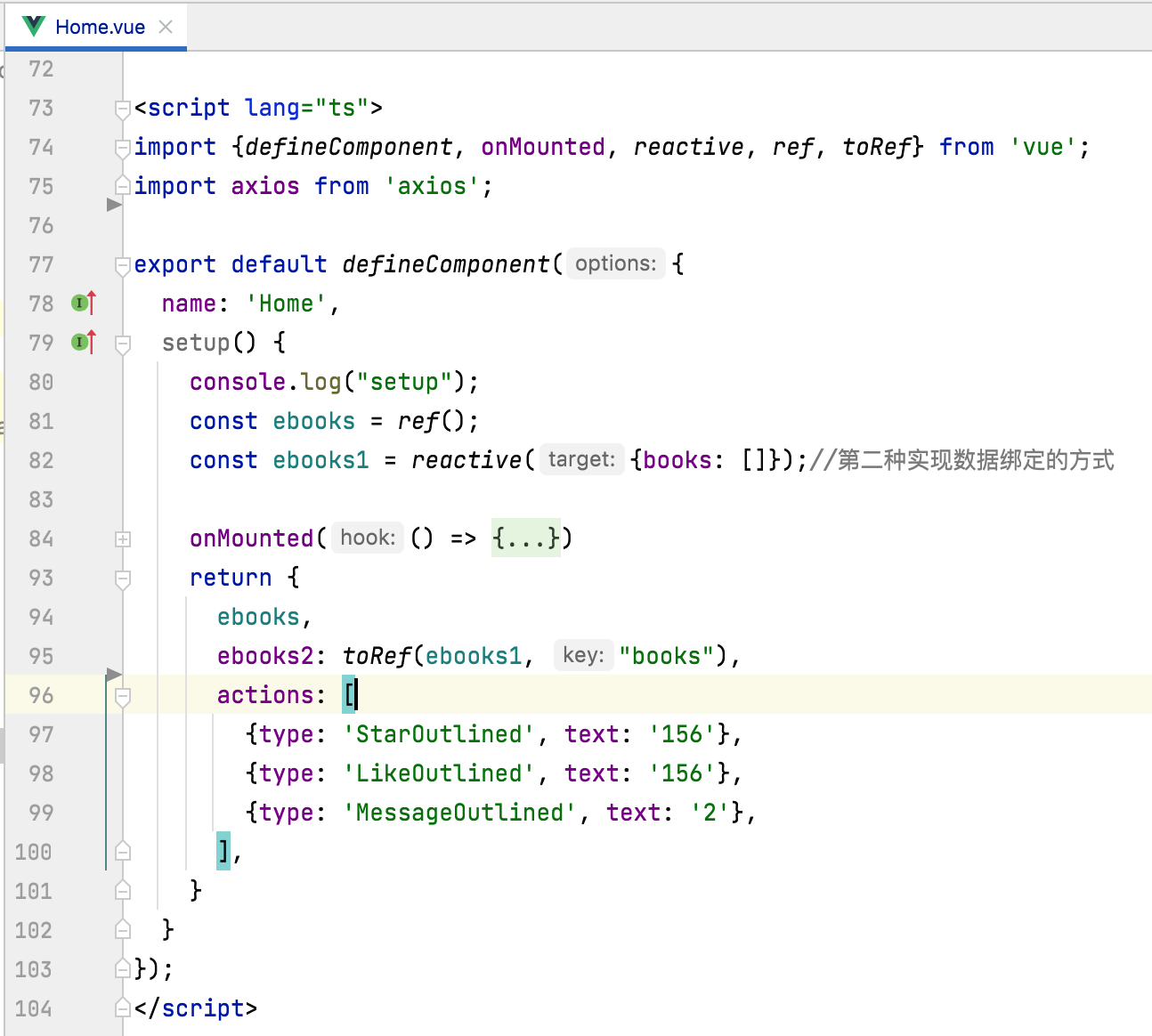Click the fold end marker on line 103
The image size is (1152, 1036).
123,968
